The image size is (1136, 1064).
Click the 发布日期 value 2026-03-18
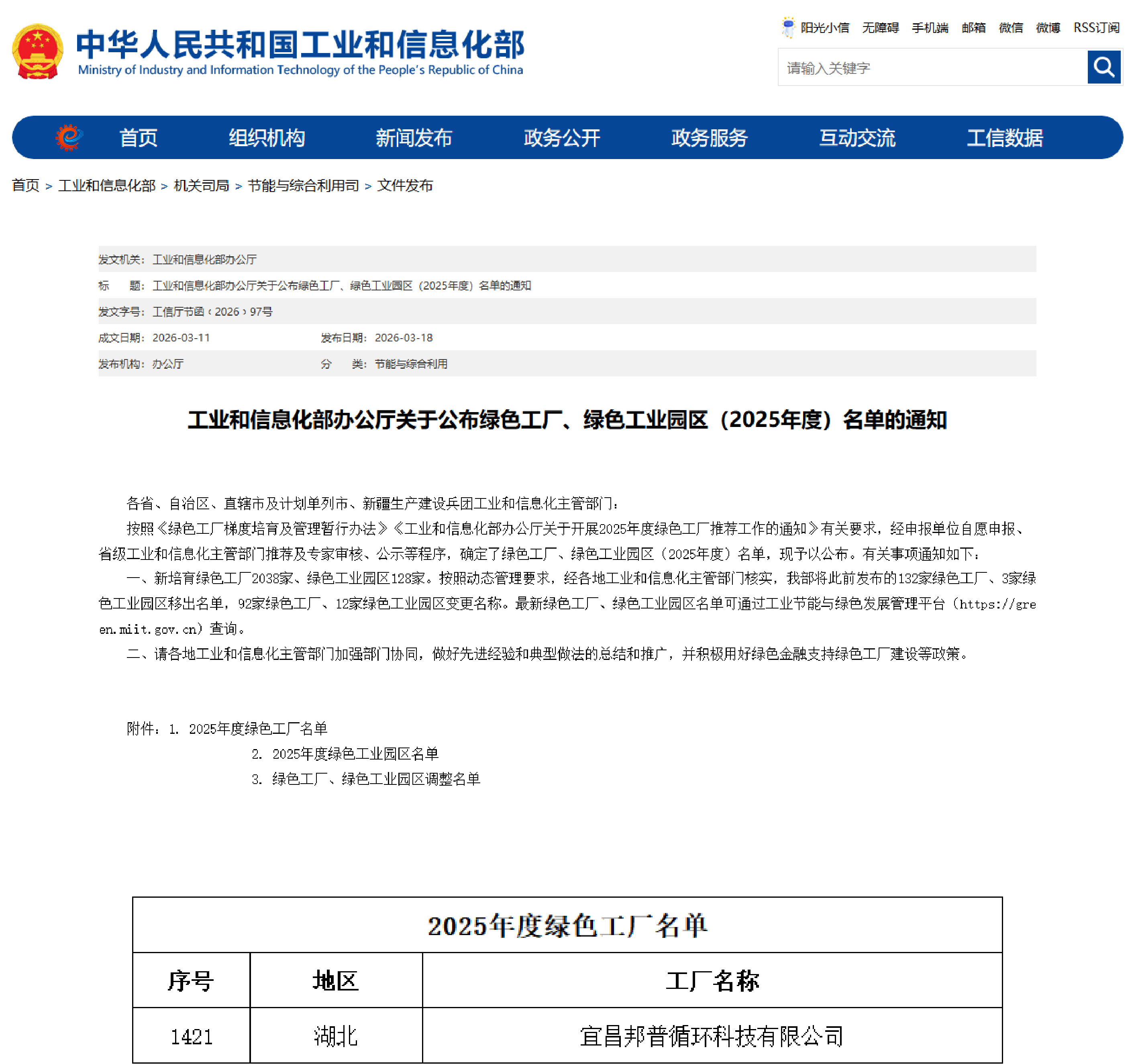tap(404, 338)
